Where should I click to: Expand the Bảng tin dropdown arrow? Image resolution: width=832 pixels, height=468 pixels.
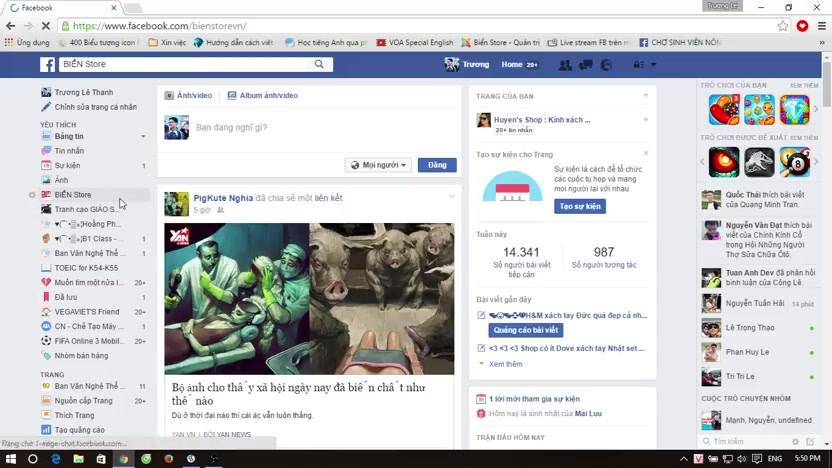(143, 137)
